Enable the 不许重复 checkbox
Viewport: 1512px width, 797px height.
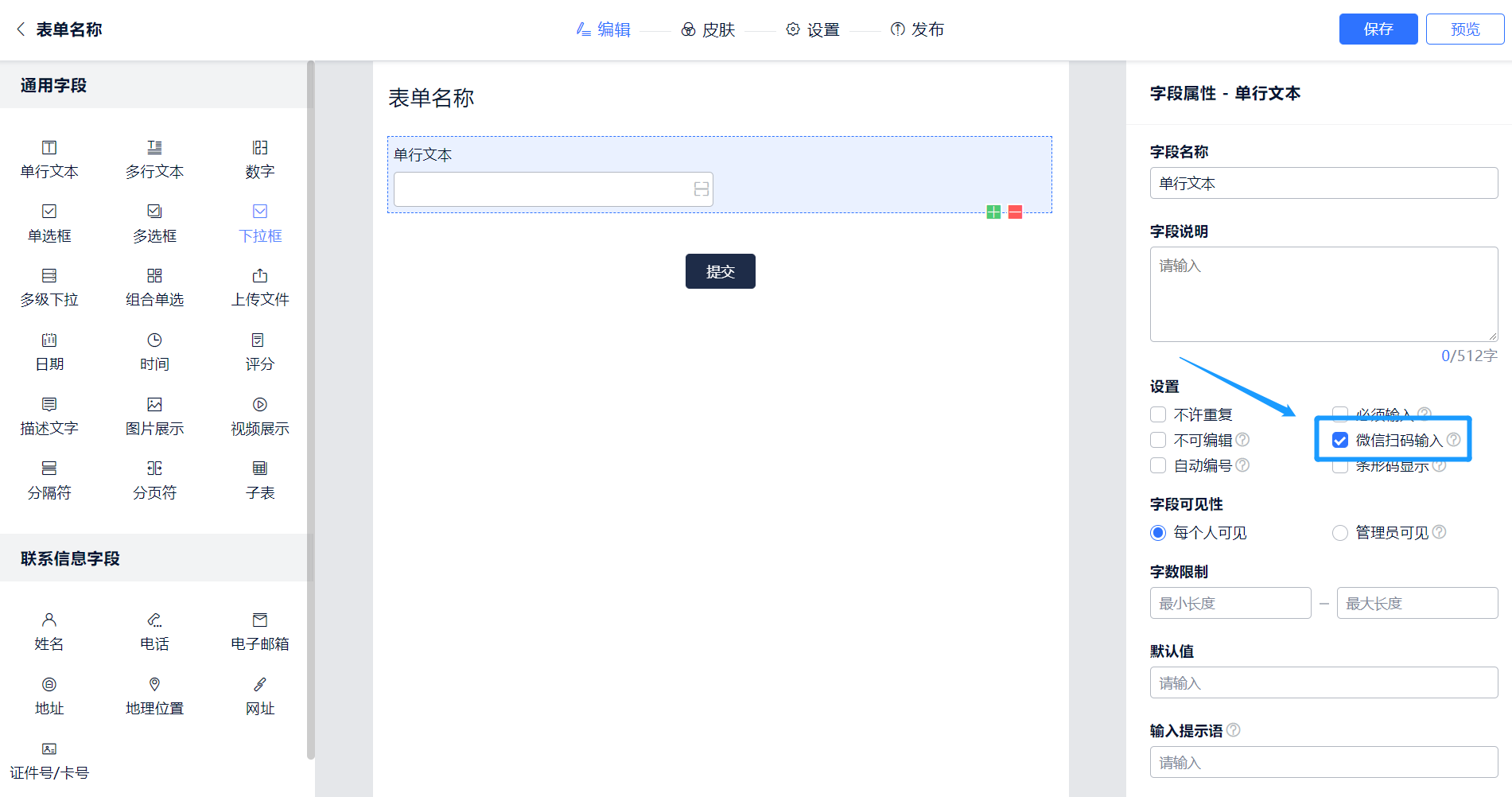1158,414
